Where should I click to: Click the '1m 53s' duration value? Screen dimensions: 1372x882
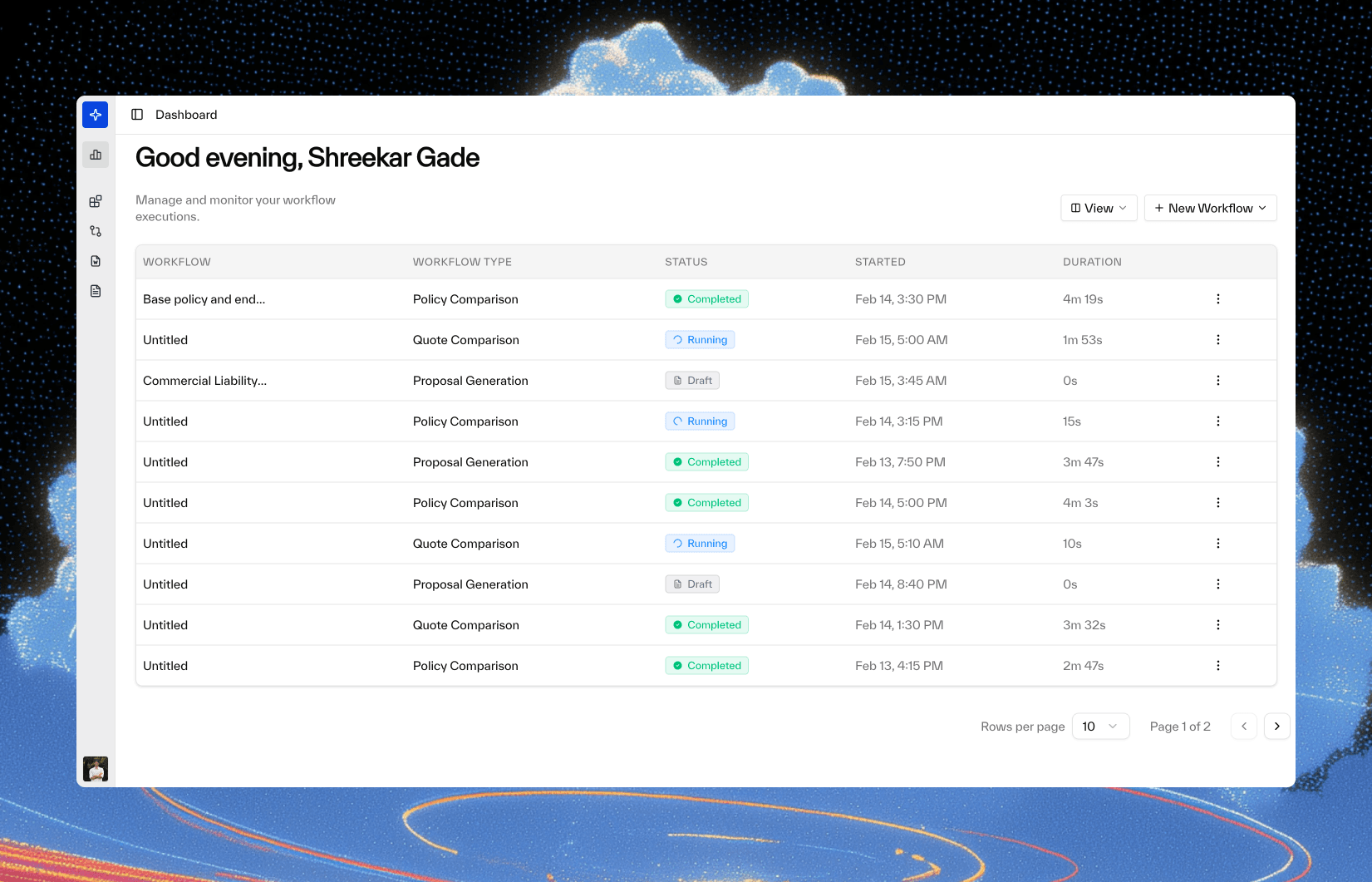click(x=1083, y=340)
